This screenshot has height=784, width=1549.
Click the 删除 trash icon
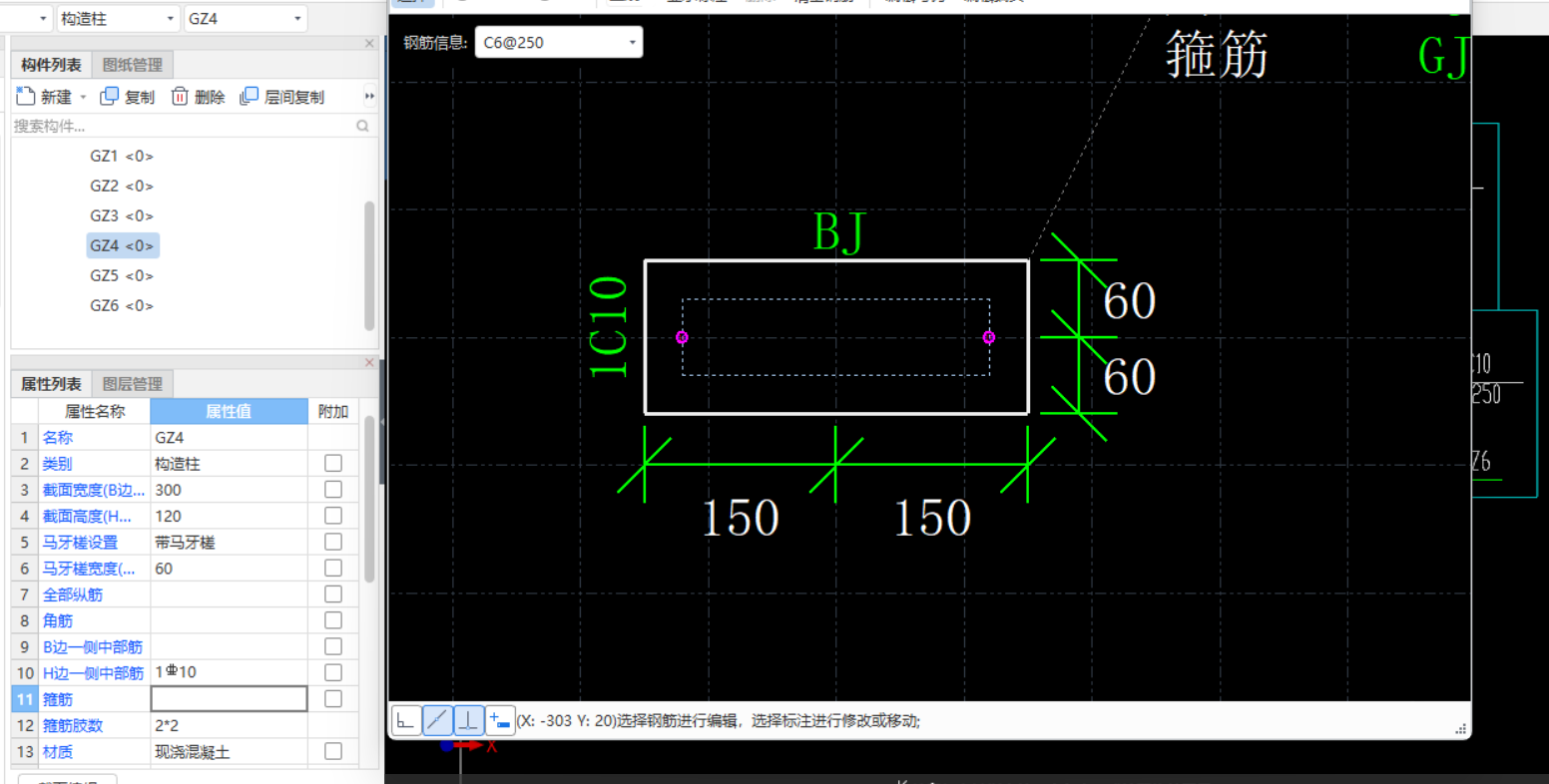(180, 96)
